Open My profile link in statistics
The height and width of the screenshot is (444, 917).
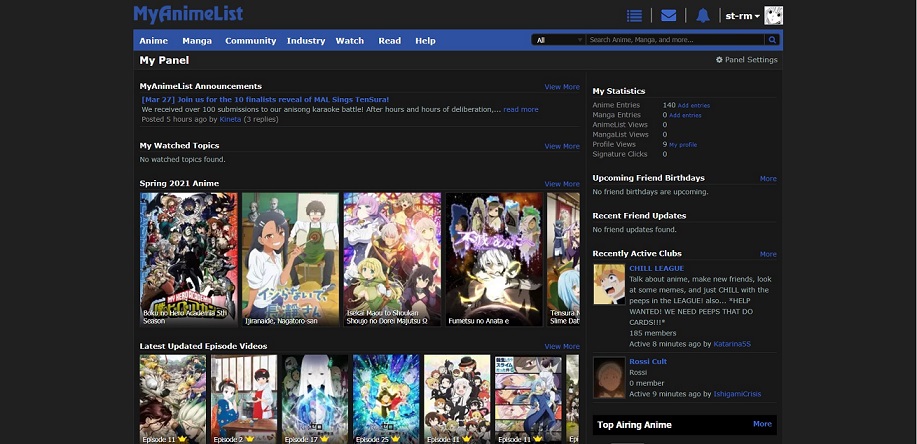[x=682, y=144]
